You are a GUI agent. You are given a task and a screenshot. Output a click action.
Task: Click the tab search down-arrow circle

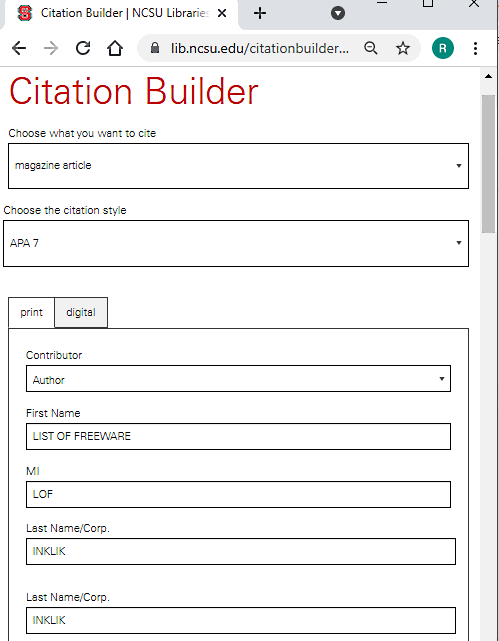[338, 13]
